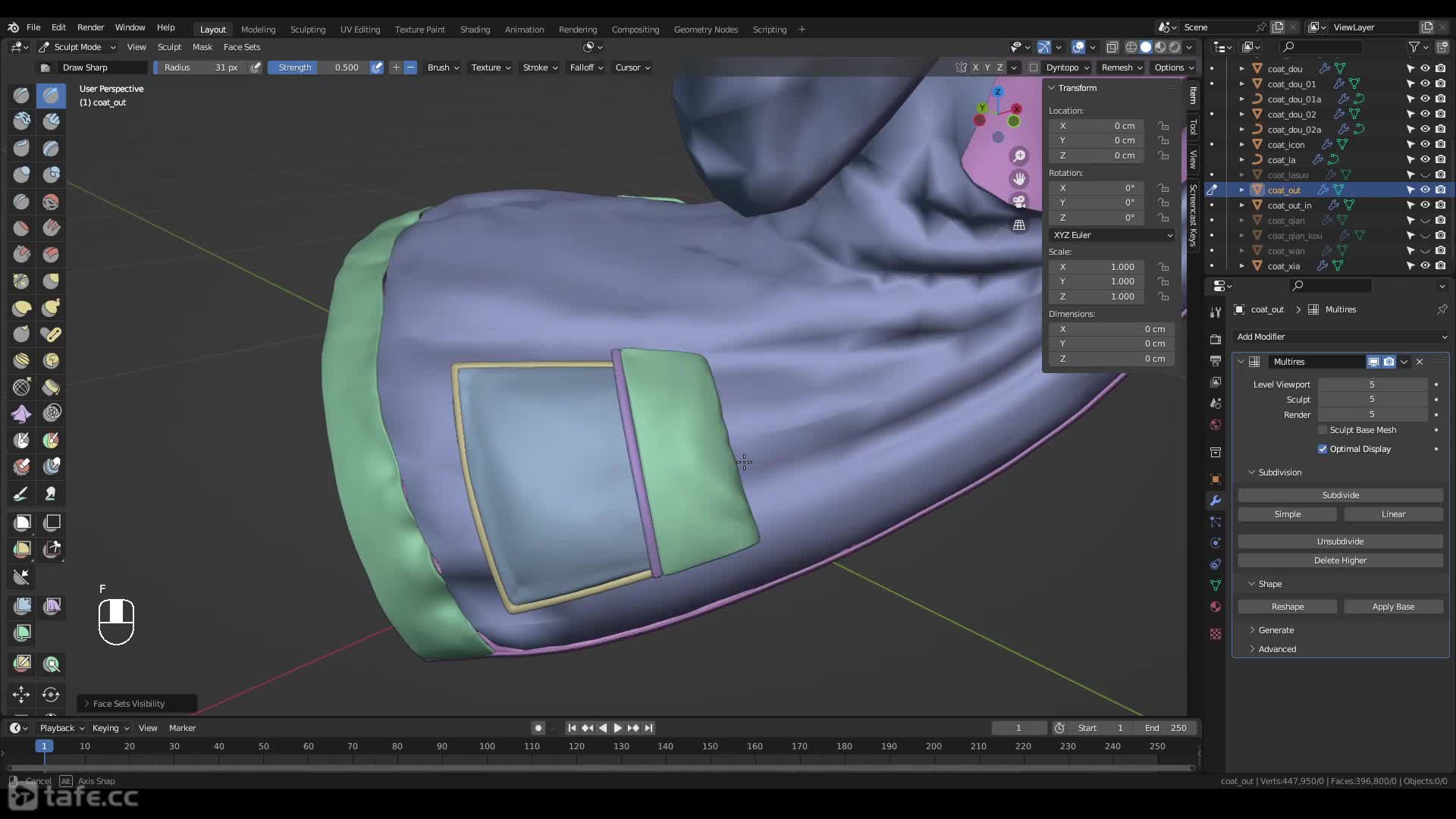The width and height of the screenshot is (1456, 819).
Task: Open the Face Sets menu
Action: coord(242,47)
